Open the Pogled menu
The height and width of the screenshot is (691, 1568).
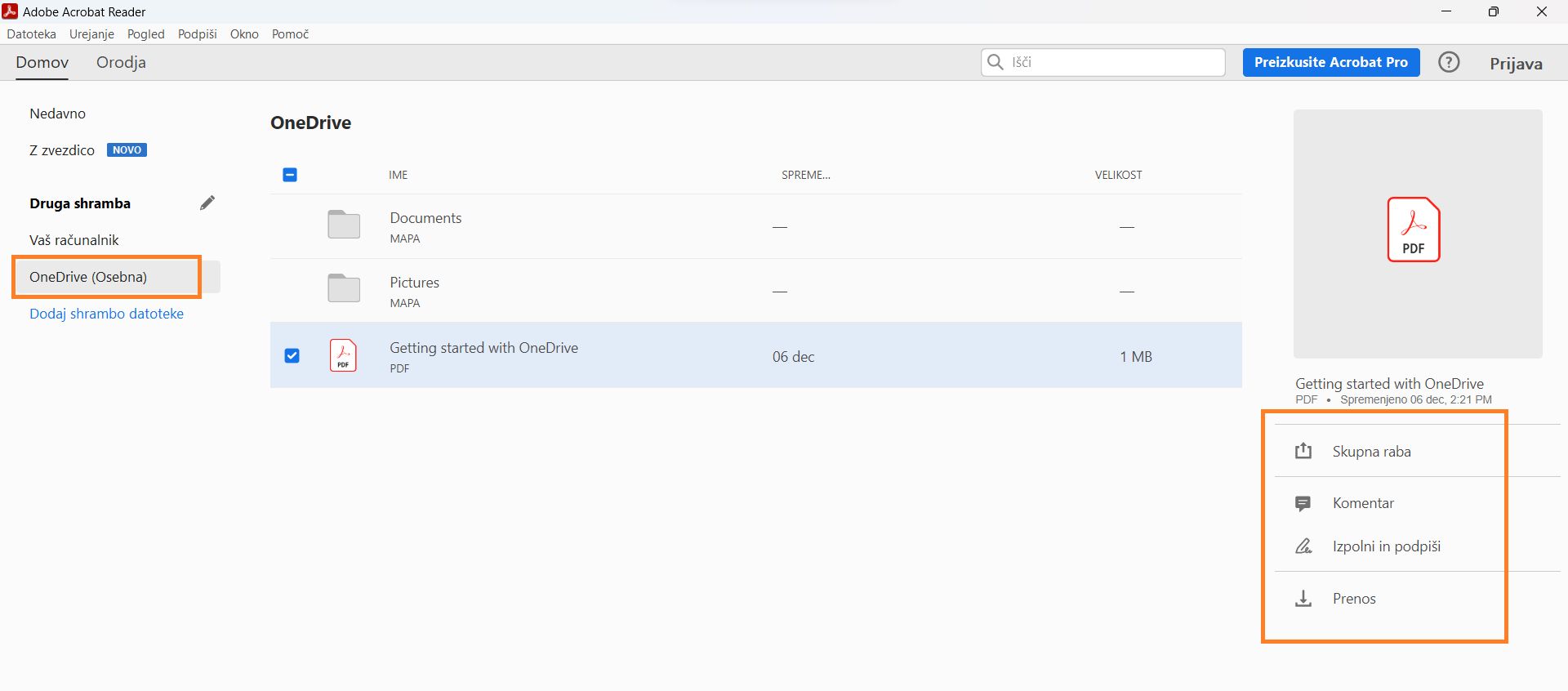point(146,34)
